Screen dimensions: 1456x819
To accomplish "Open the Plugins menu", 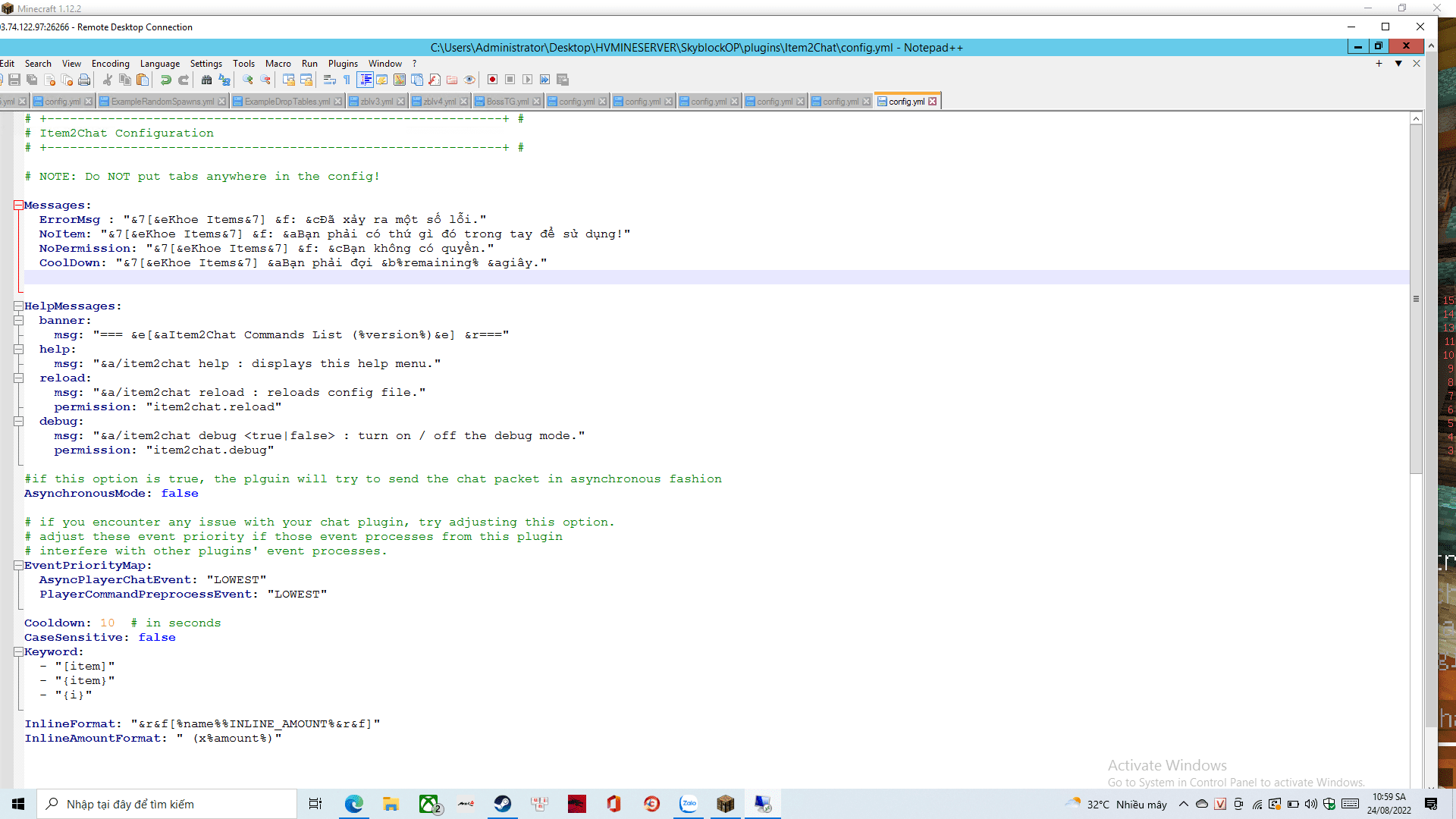I will pos(343,64).
